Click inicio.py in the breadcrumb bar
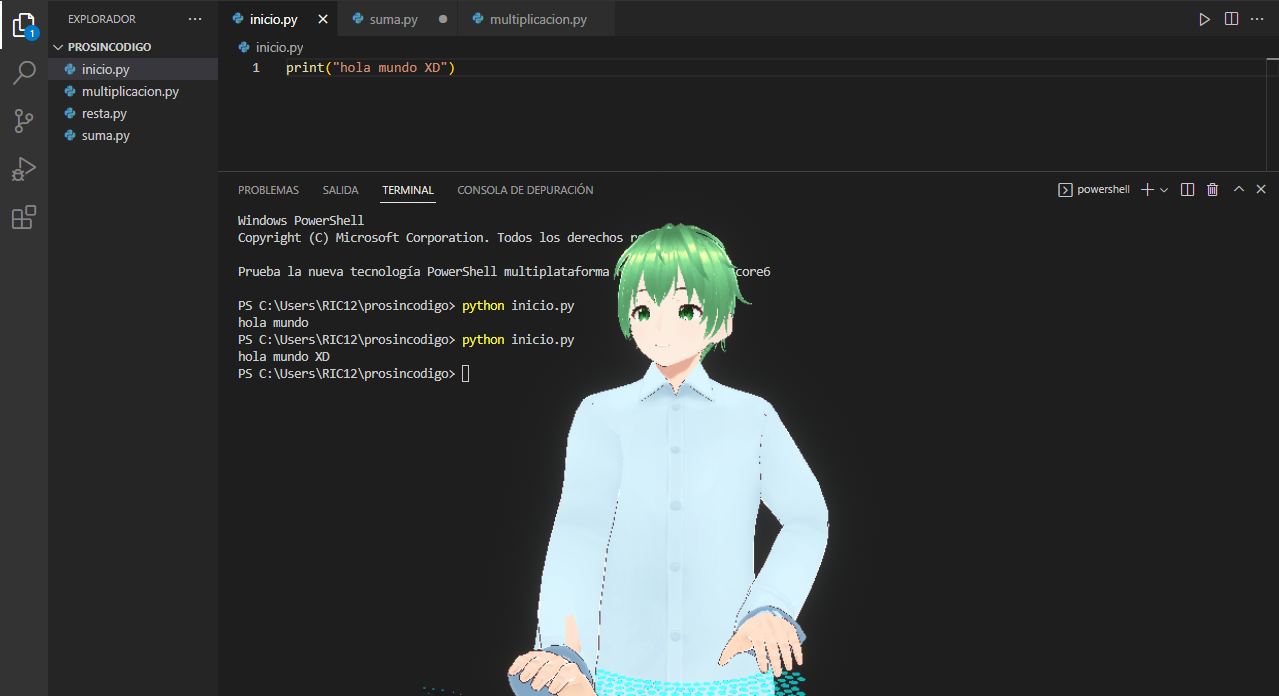 [272, 47]
